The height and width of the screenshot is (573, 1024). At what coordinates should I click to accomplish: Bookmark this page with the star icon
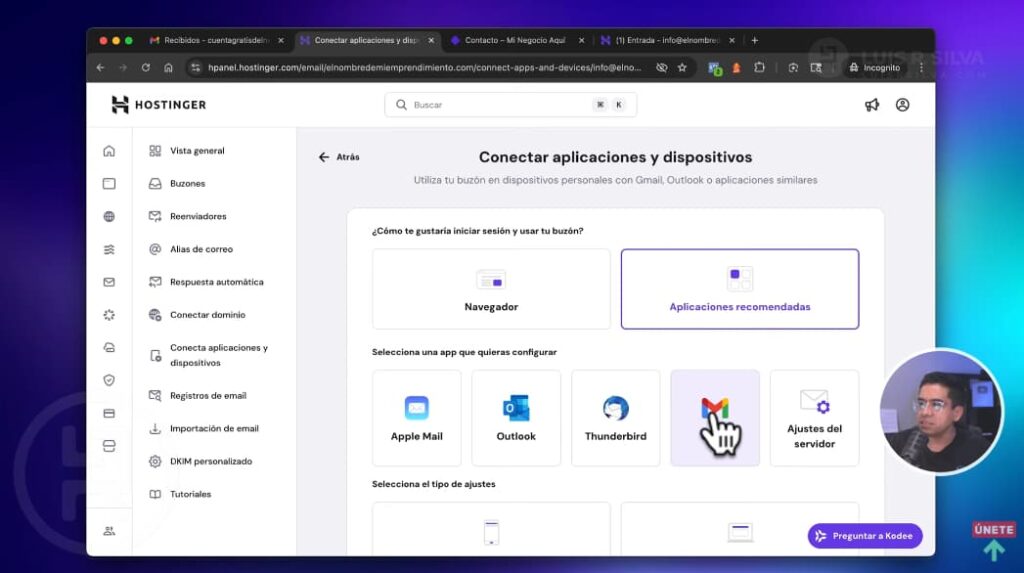point(682,67)
